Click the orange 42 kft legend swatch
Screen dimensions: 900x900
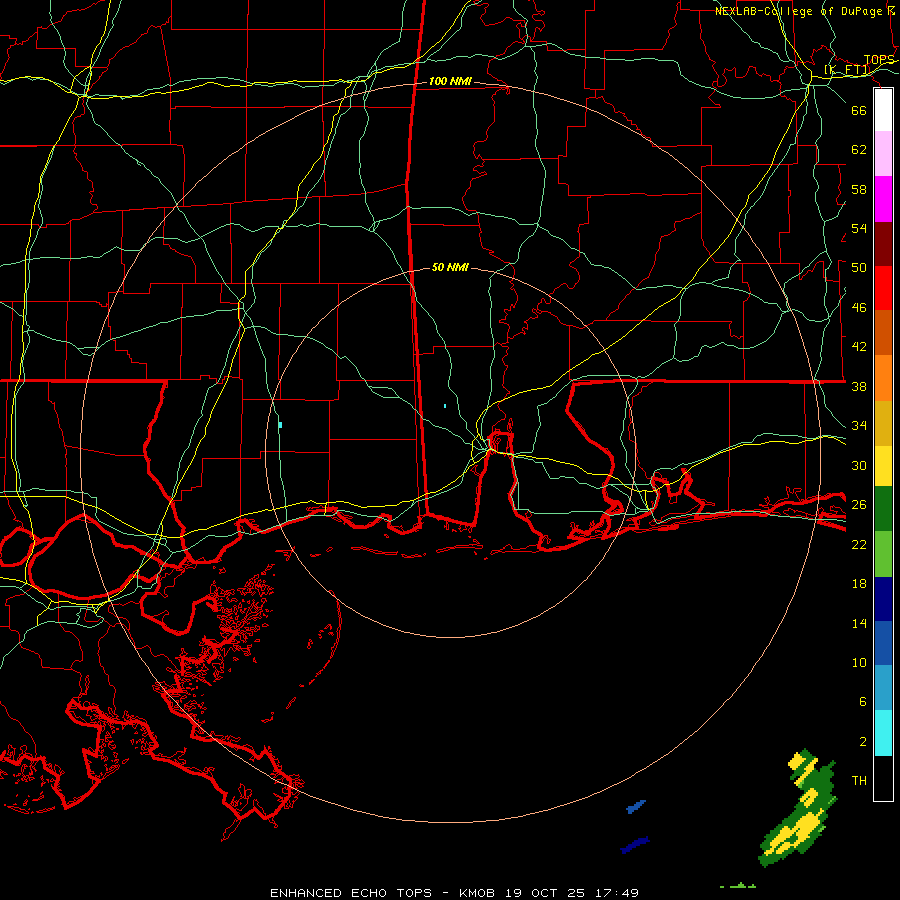[x=883, y=378]
